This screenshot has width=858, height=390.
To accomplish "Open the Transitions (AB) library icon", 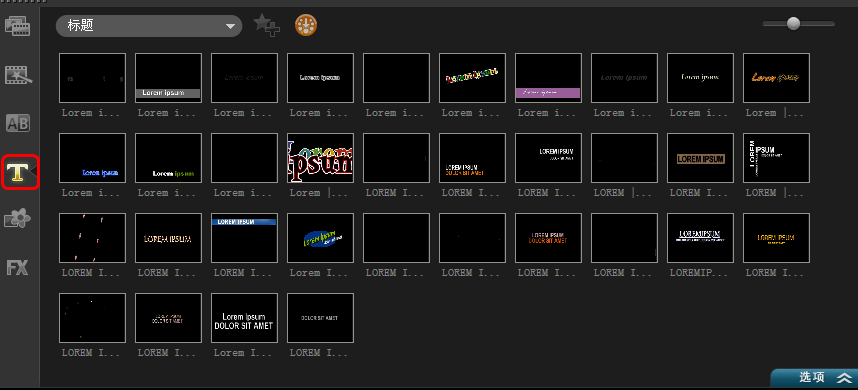I will point(18,124).
